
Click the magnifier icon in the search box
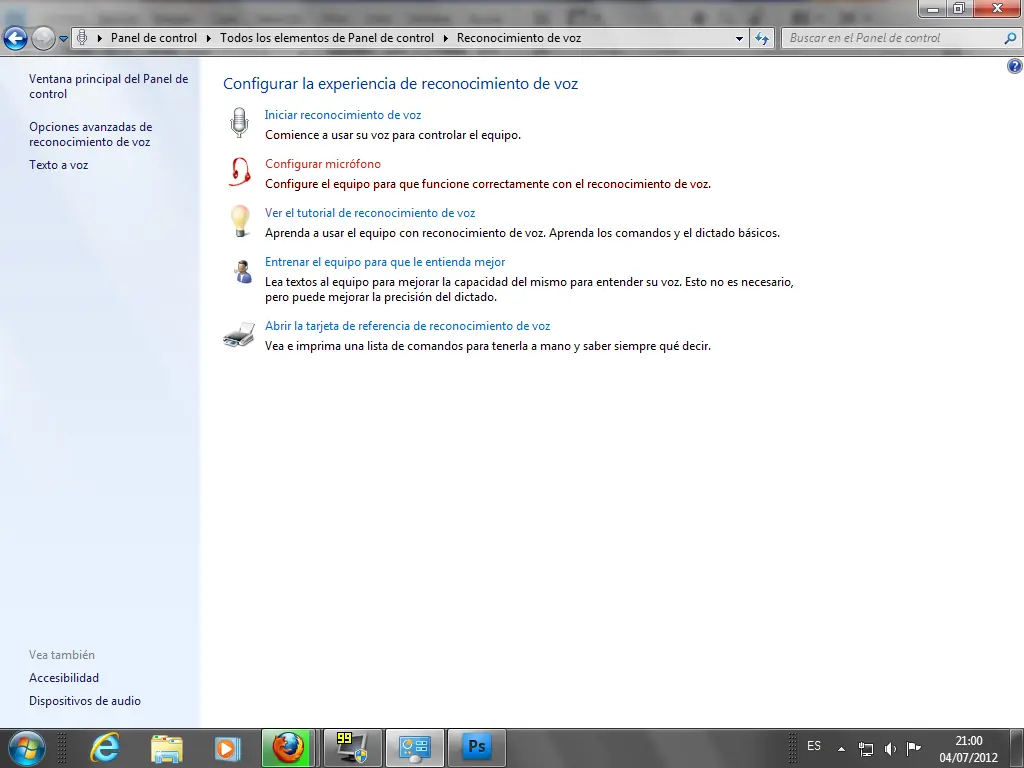tap(1010, 38)
